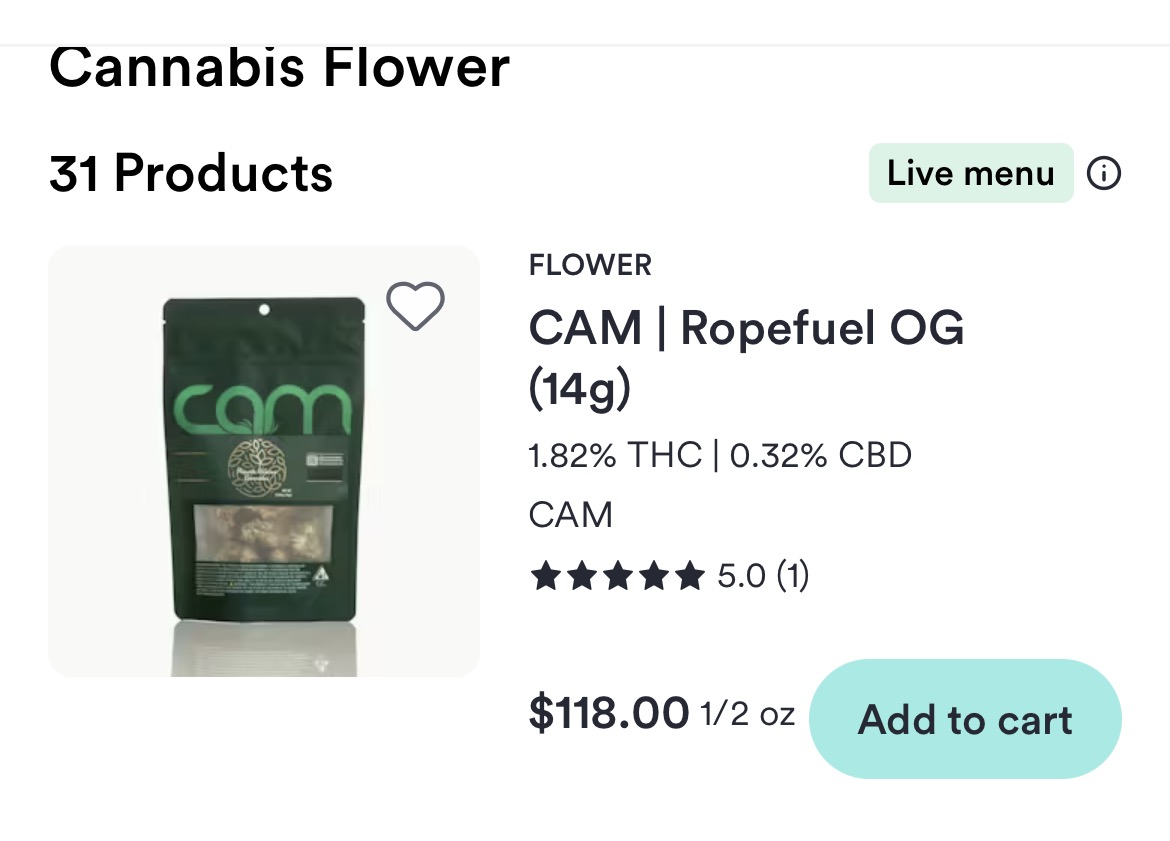Click the 1.82% THC | 0.32% CBD text
This screenshot has width=1170, height=841.
click(720, 456)
